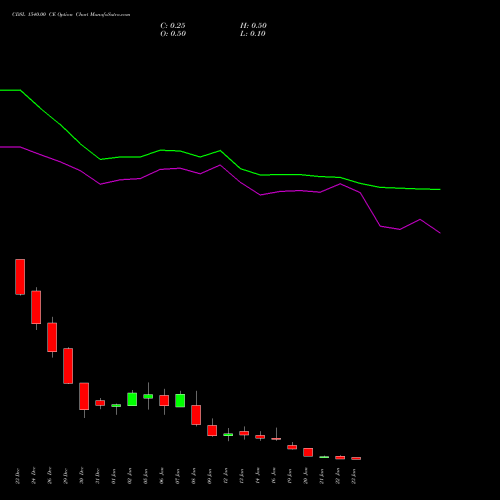Click the 31 Dec date label

98,476
